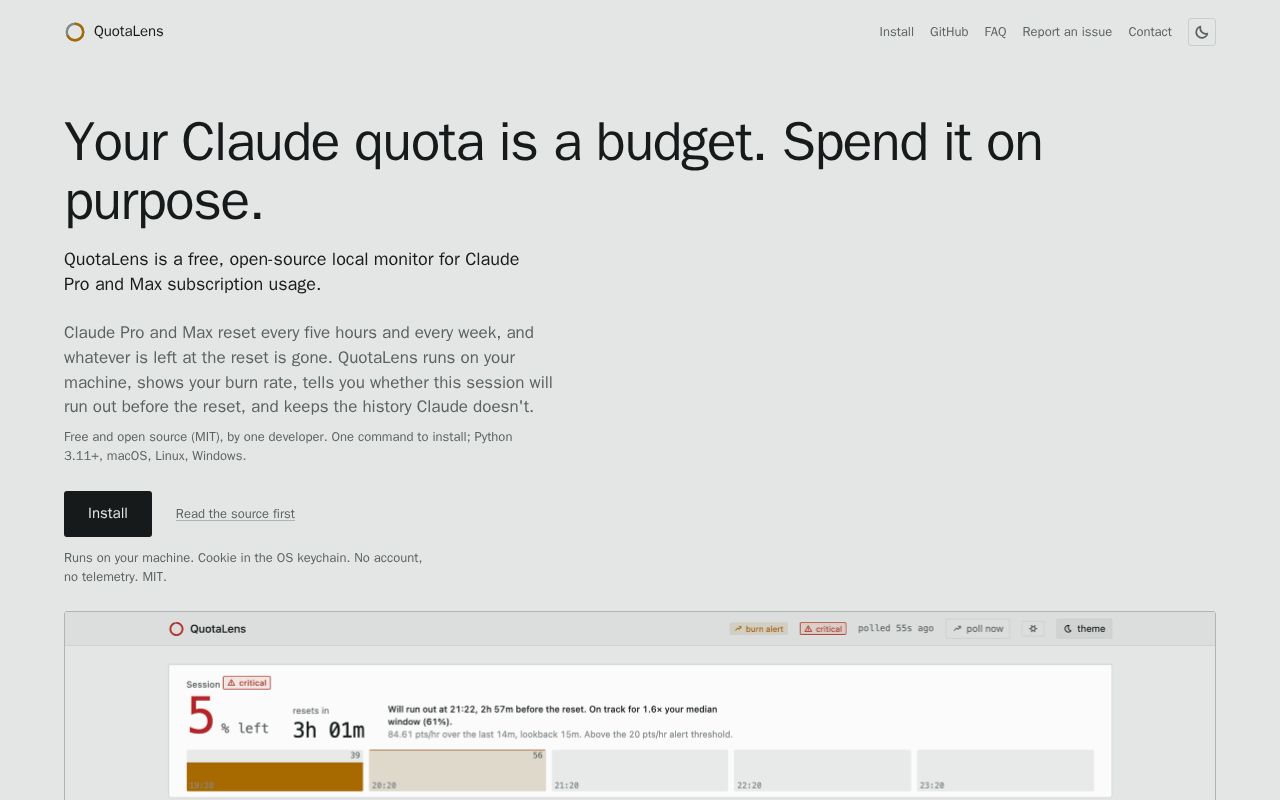Click the "84.61 pts/hr over the last 14m" line

(x=560, y=734)
